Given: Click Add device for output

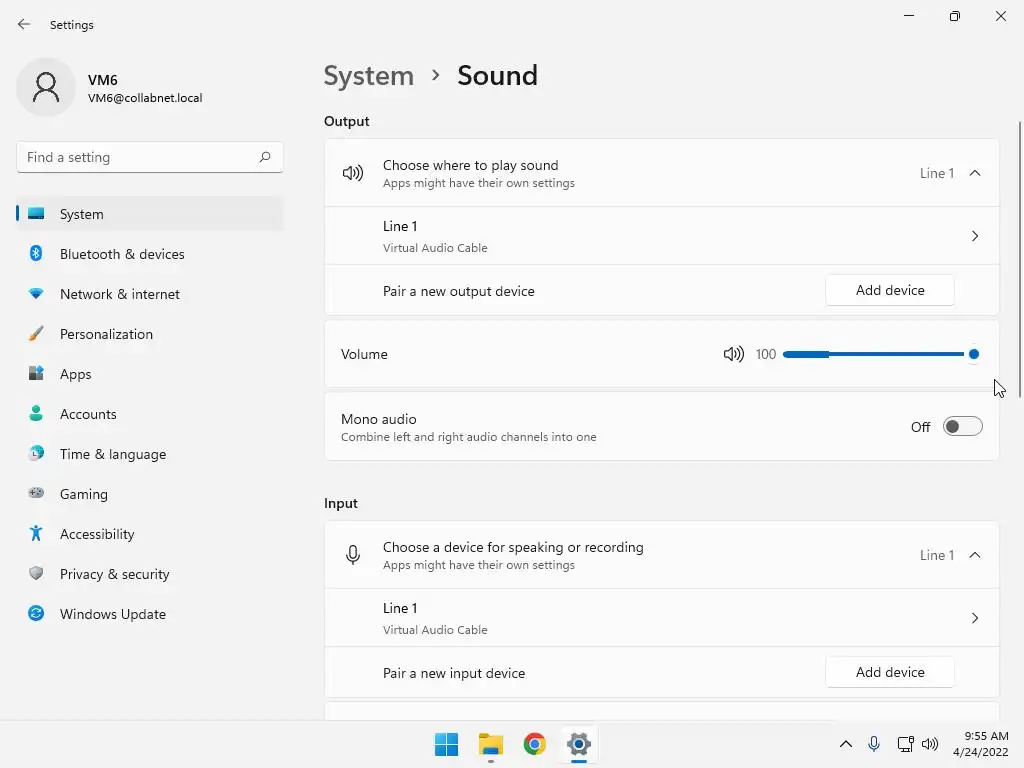Looking at the screenshot, I should pyautogui.click(x=890, y=290).
